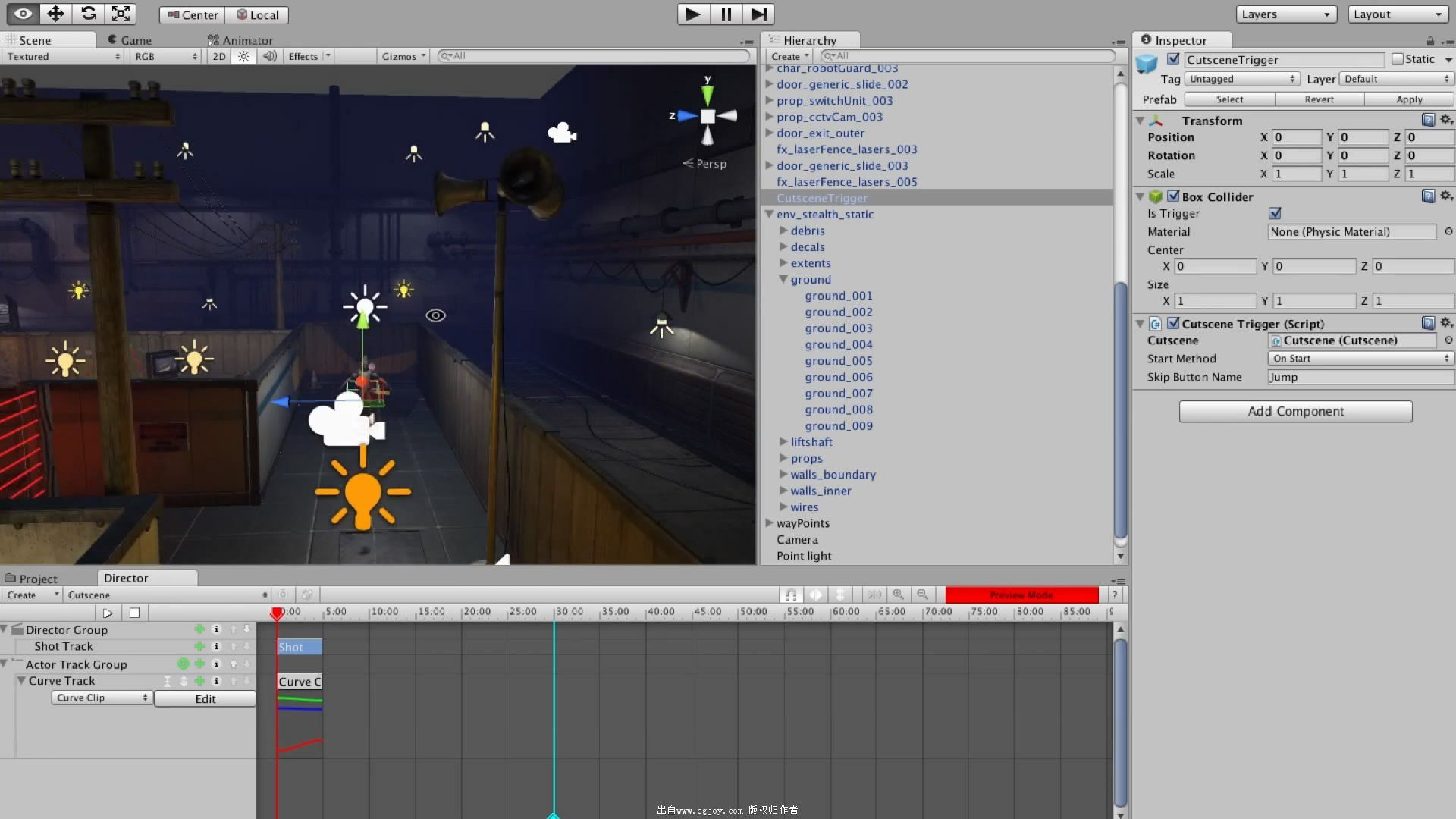Viewport: 1456px width, 819px height.
Task: Toggle 2D scene view mode
Action: (x=218, y=56)
